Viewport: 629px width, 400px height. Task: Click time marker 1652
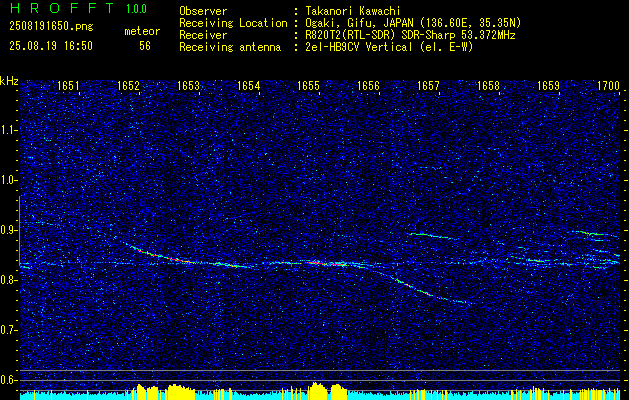[128, 85]
